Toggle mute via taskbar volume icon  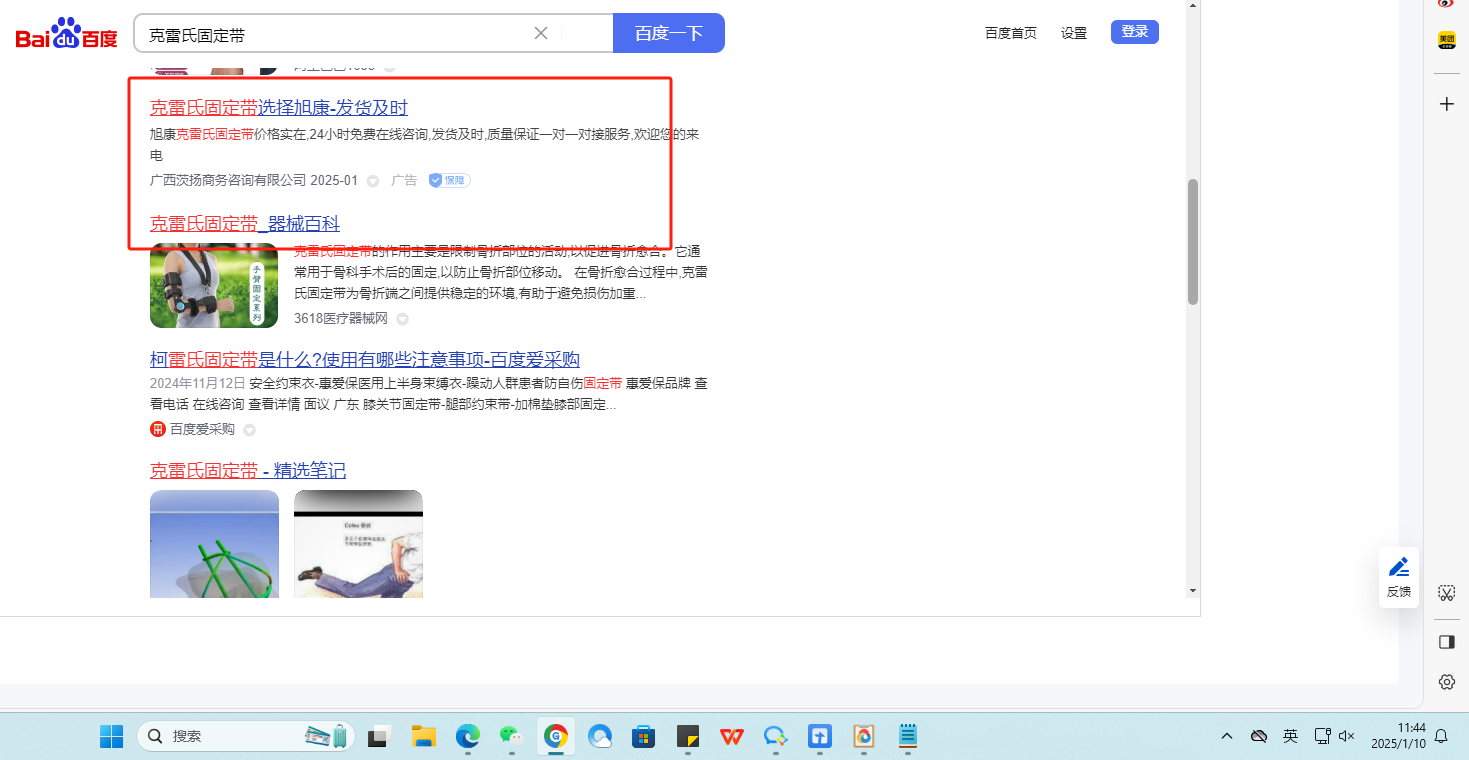coord(1347,736)
